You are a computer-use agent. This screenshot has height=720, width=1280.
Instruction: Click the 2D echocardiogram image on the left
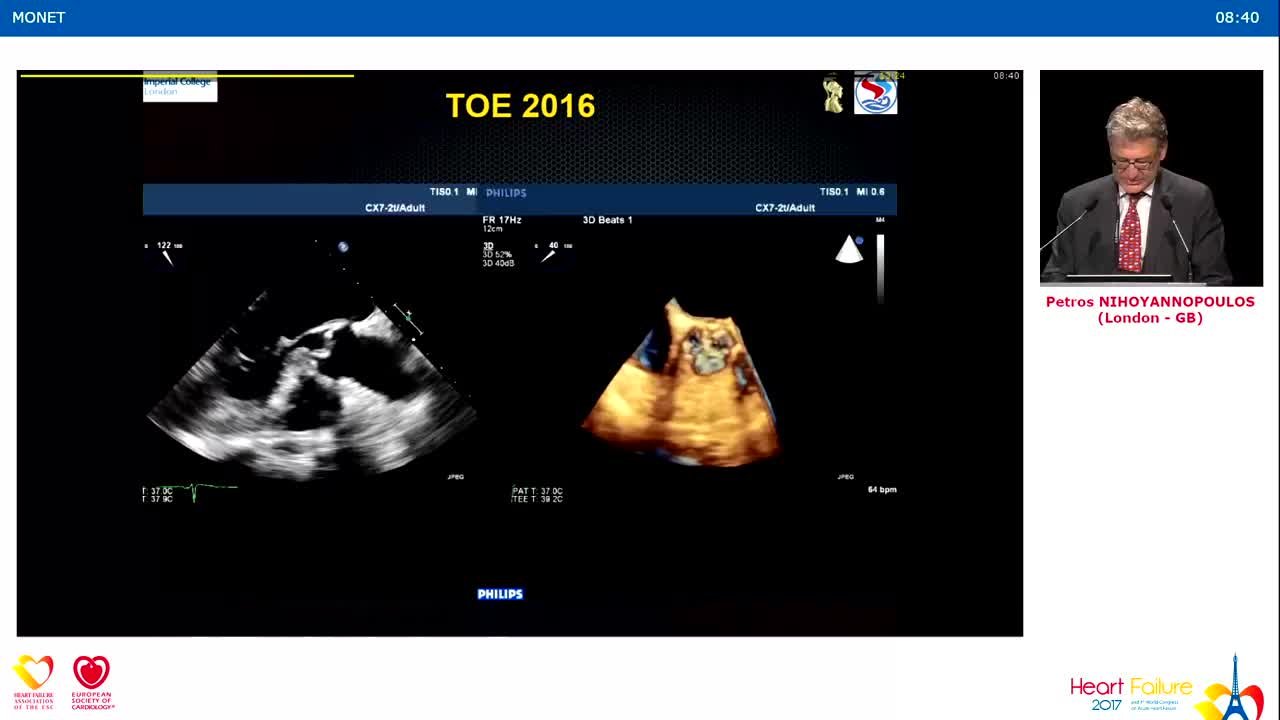pos(310,385)
